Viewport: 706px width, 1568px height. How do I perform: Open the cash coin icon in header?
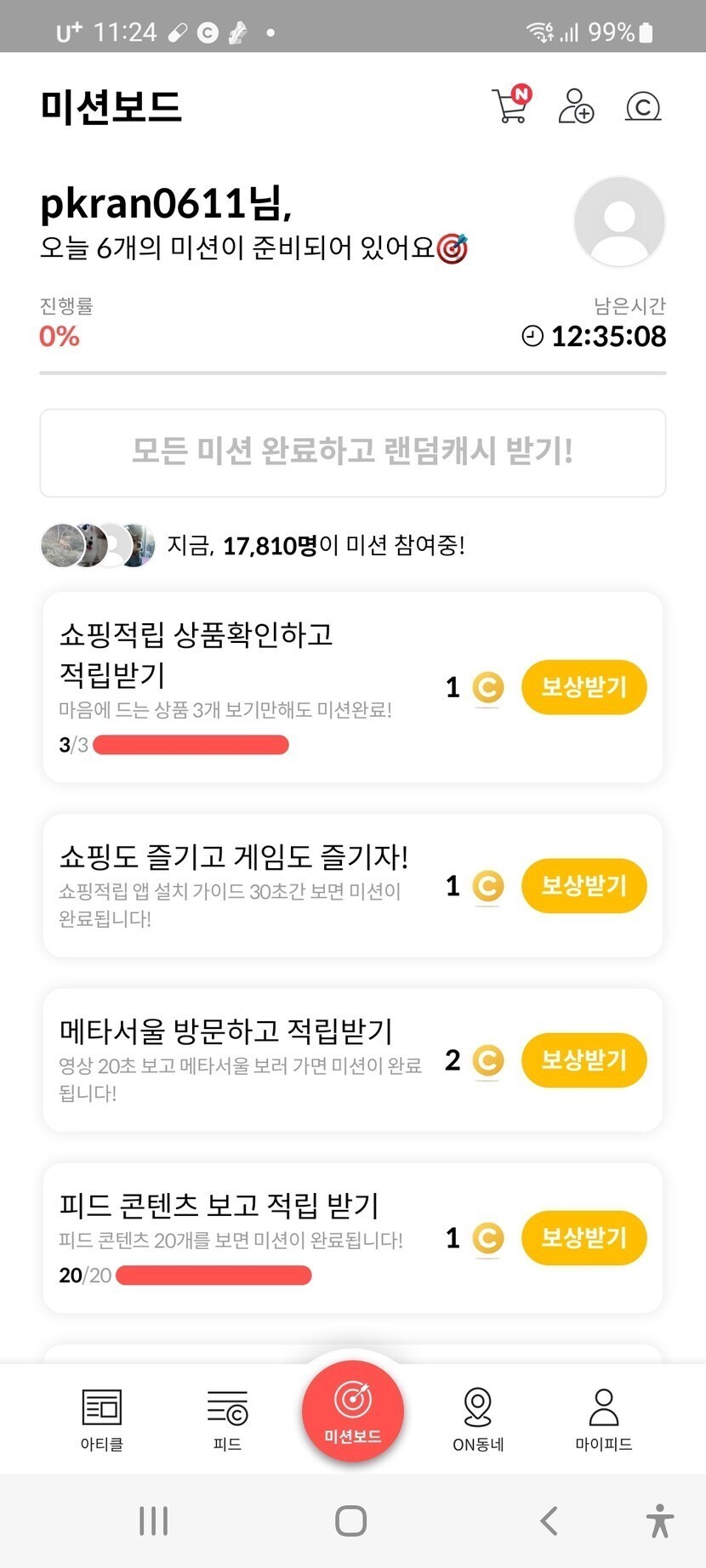tap(643, 106)
